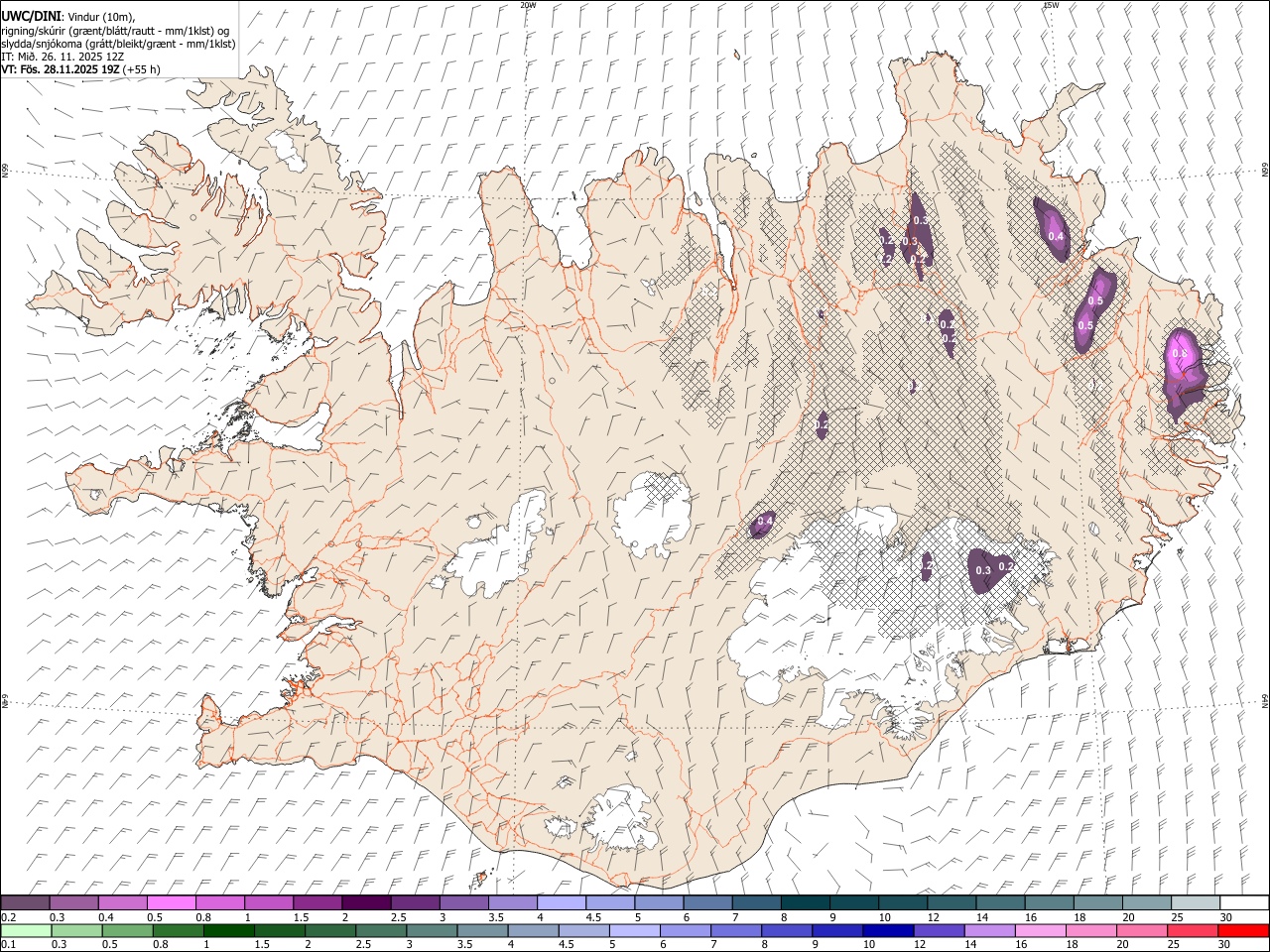Select the 'IT: Mið. 26. 11. 2025 12Z' line
Image resolution: width=1270 pixels, height=952 pixels.
[x=63, y=57]
